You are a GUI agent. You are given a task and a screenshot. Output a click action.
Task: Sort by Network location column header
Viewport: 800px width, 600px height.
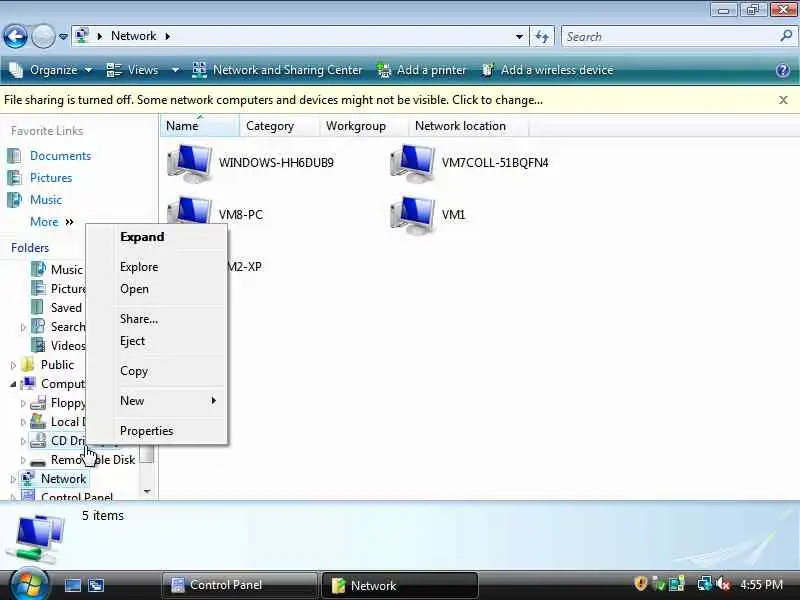pyautogui.click(x=468, y=126)
